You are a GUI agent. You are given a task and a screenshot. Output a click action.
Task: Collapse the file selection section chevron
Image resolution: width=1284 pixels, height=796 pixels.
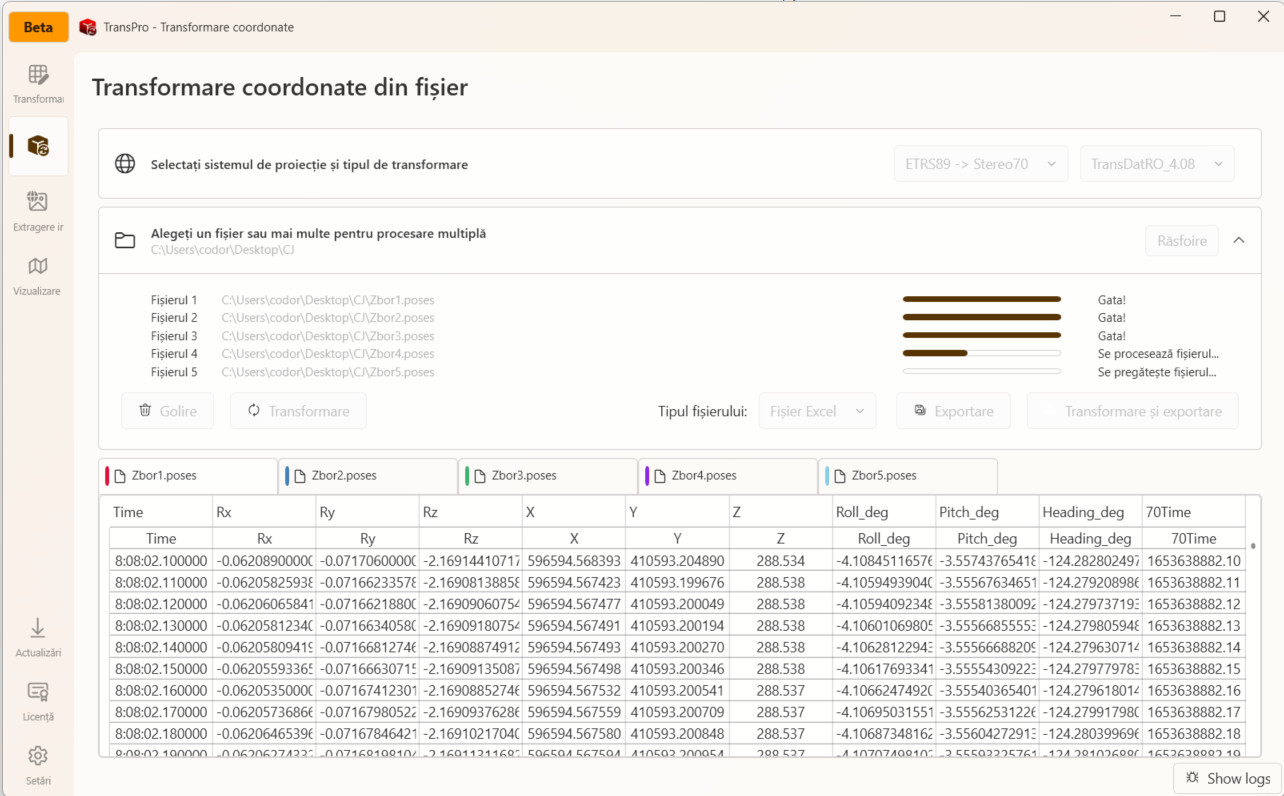coord(1239,240)
